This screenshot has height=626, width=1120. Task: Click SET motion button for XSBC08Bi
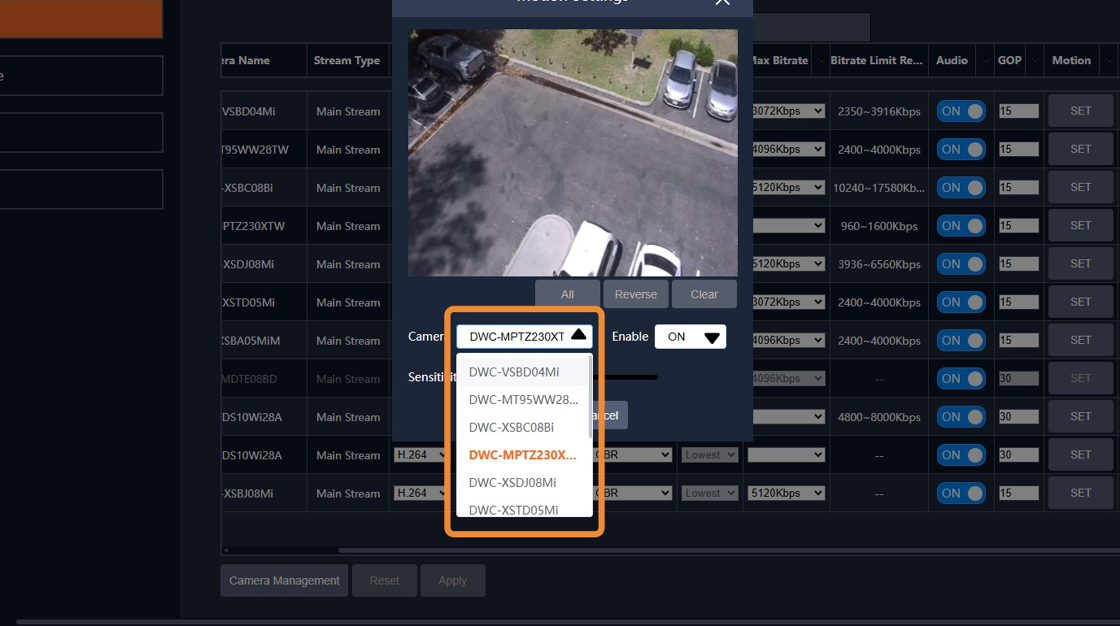point(1080,187)
